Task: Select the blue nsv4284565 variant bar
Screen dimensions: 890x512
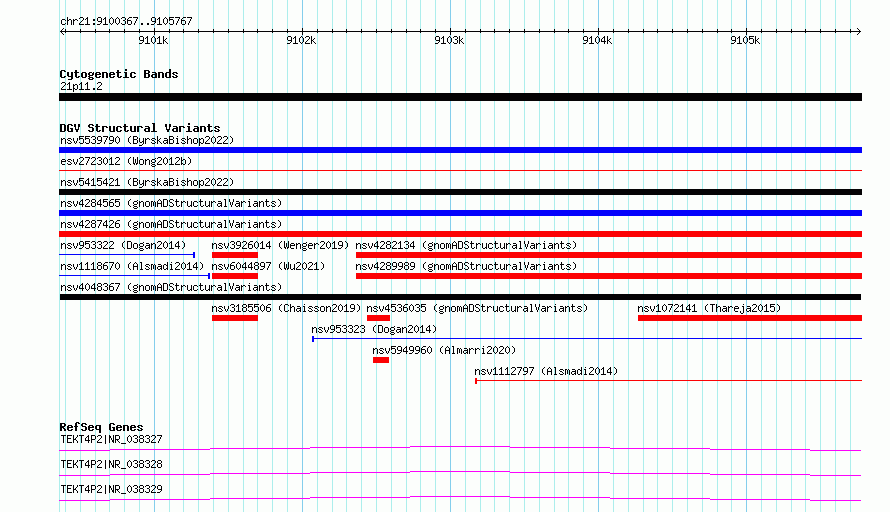Action: [x=460, y=213]
